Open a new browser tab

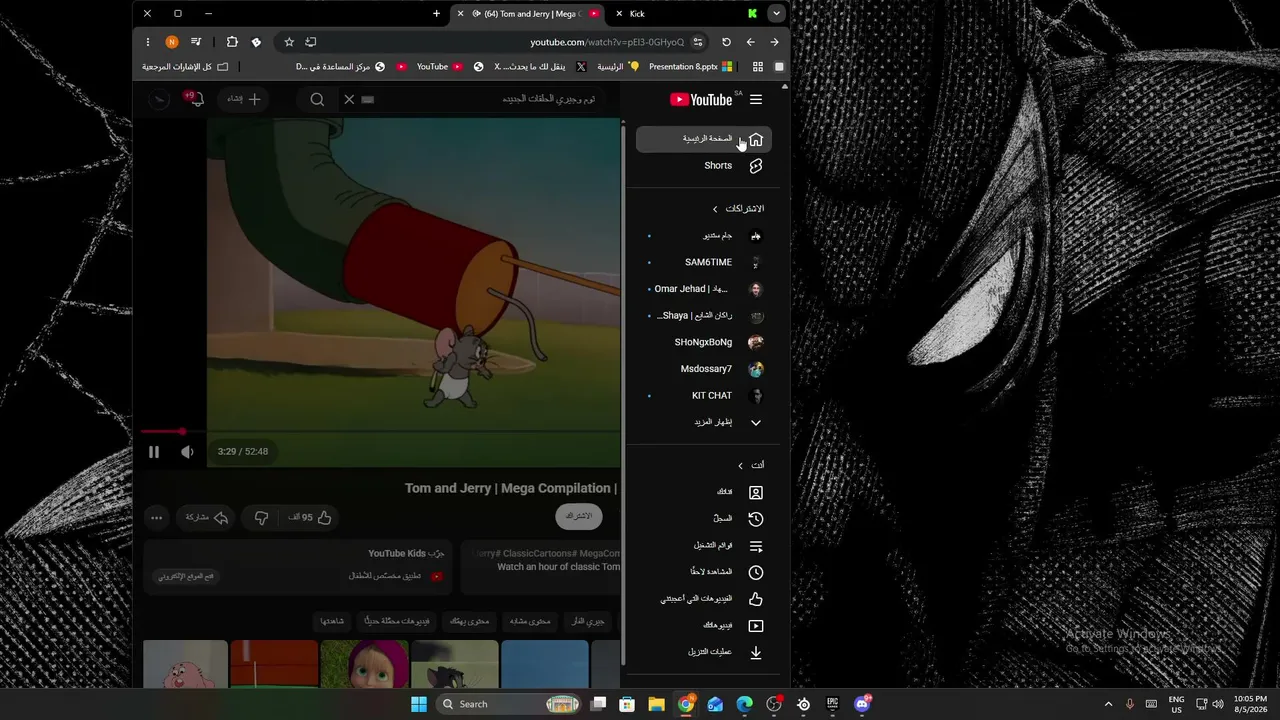436,14
